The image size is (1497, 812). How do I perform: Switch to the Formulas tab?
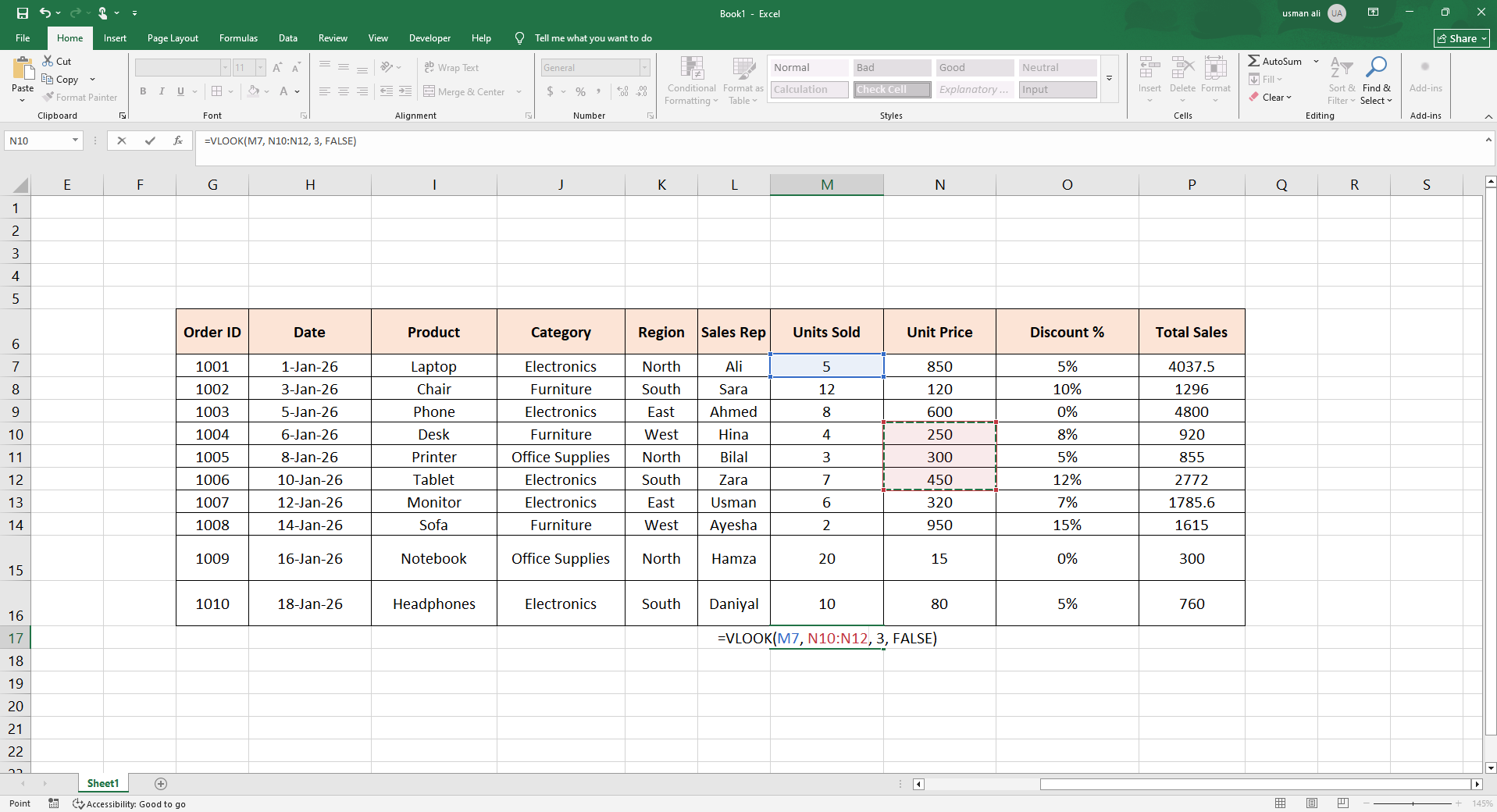(x=238, y=37)
